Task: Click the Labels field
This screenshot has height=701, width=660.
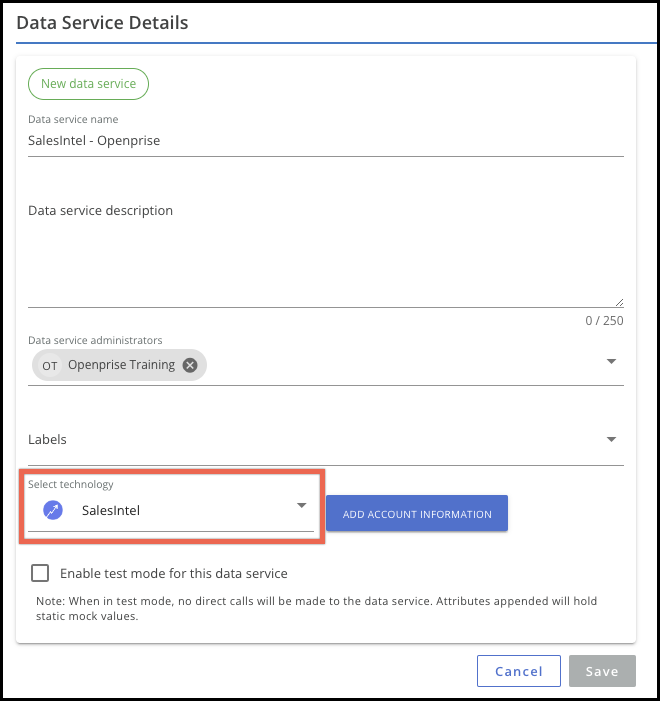Action: 326,440
